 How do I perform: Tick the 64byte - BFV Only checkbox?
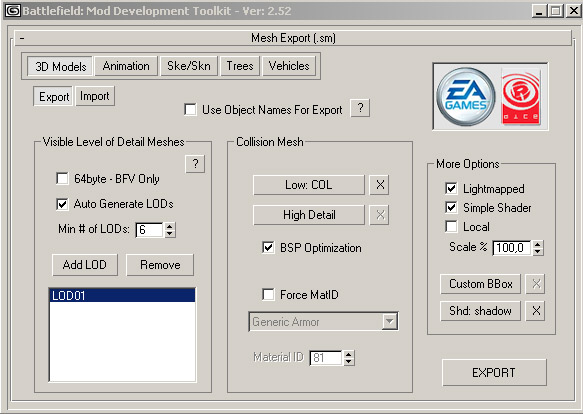click(x=62, y=179)
